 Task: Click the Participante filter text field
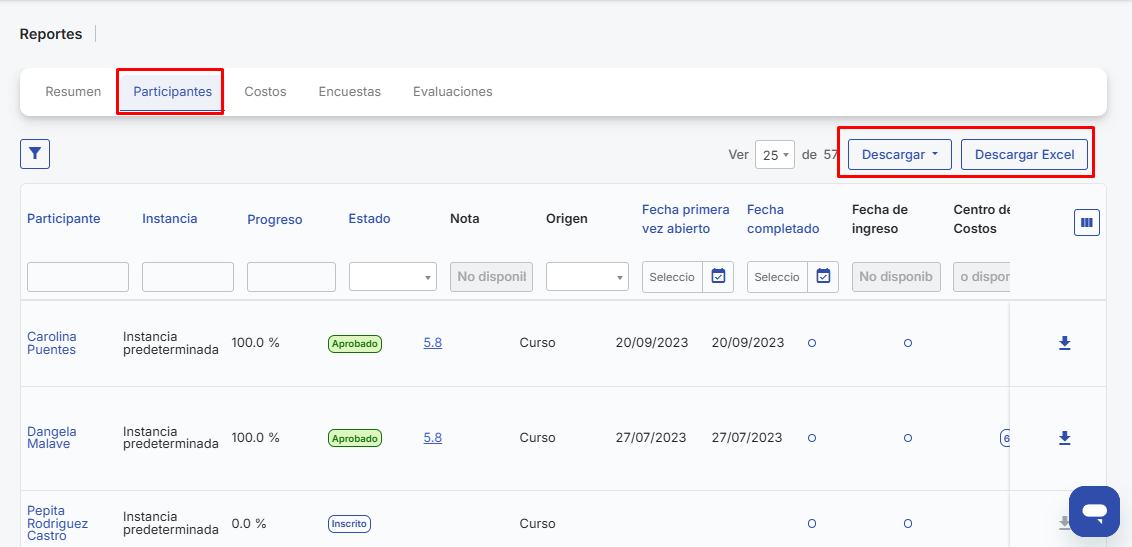[x=78, y=277]
